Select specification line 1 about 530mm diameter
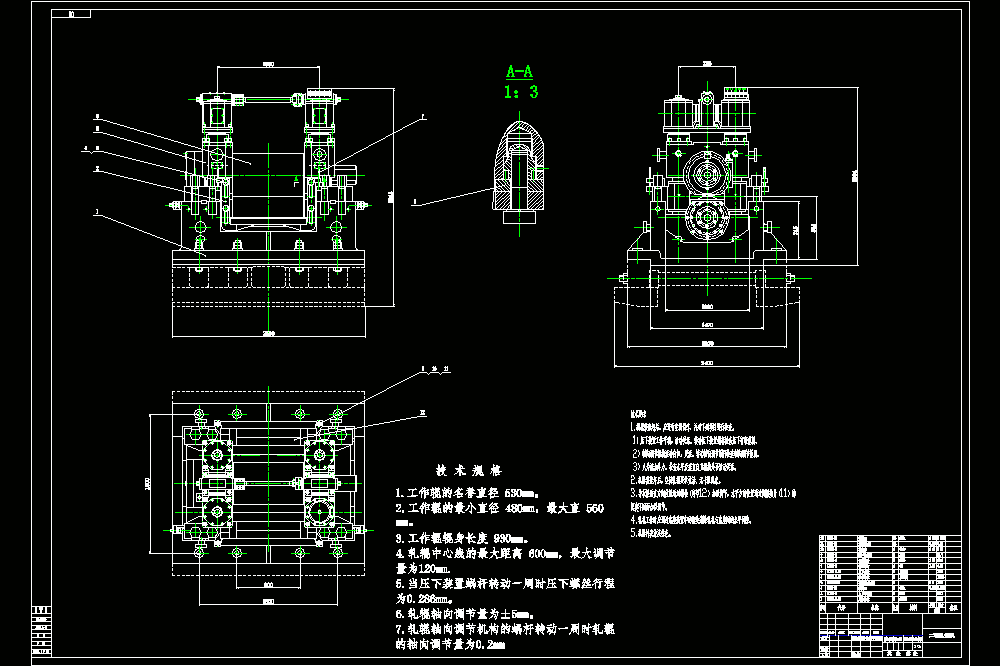1000x666 pixels. tap(467, 493)
